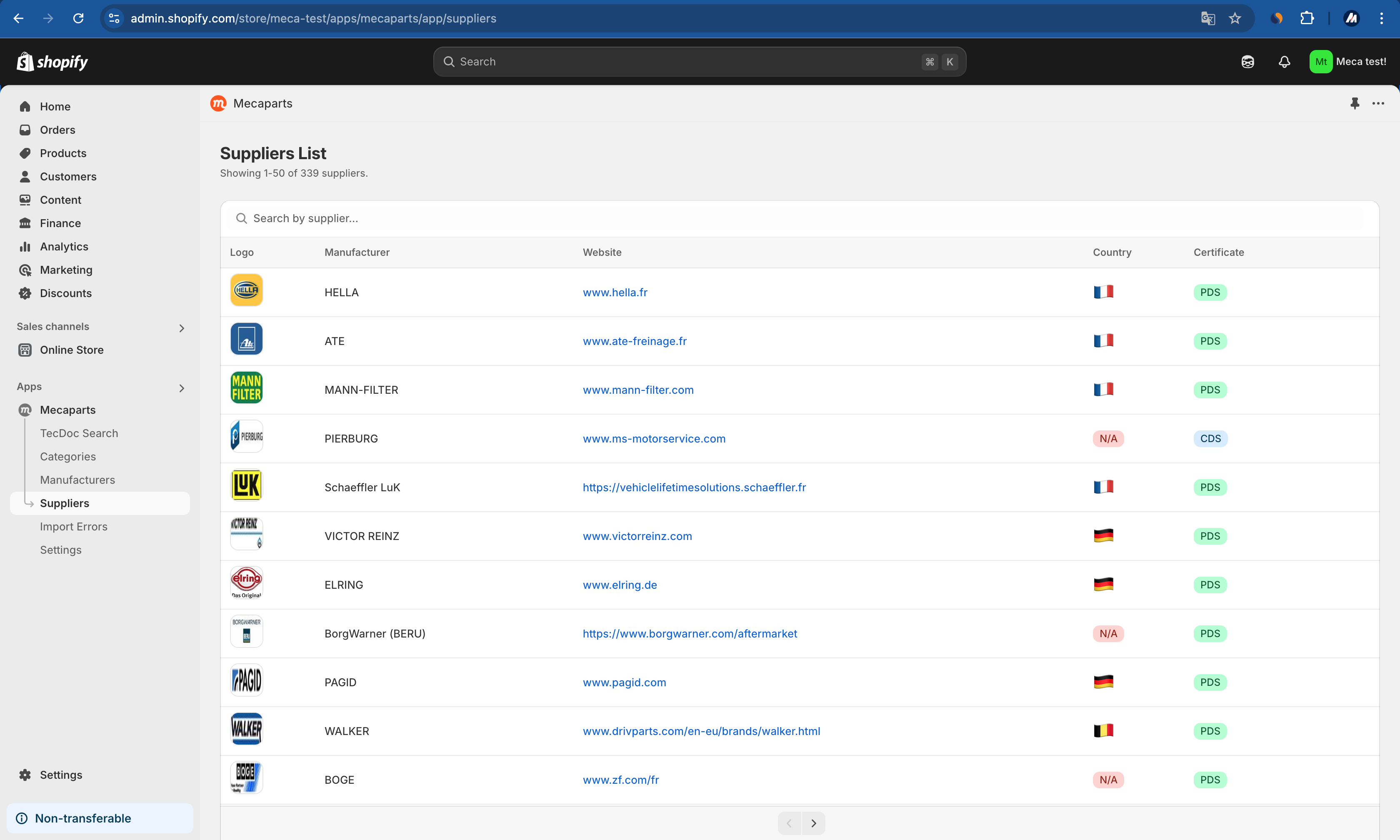The height and width of the screenshot is (840, 1400).
Task: Open Orders in the sidebar
Action: pos(100,130)
